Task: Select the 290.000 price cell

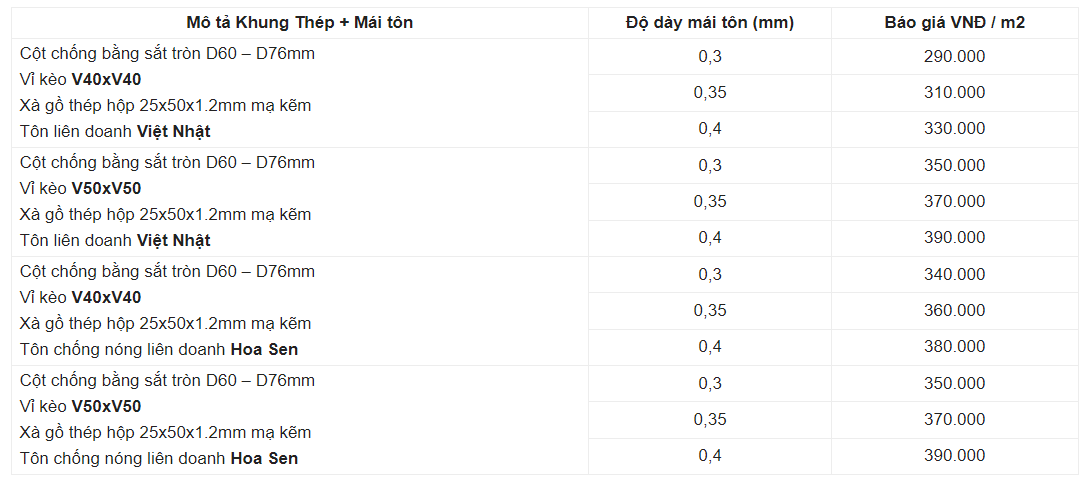Action: point(954,56)
